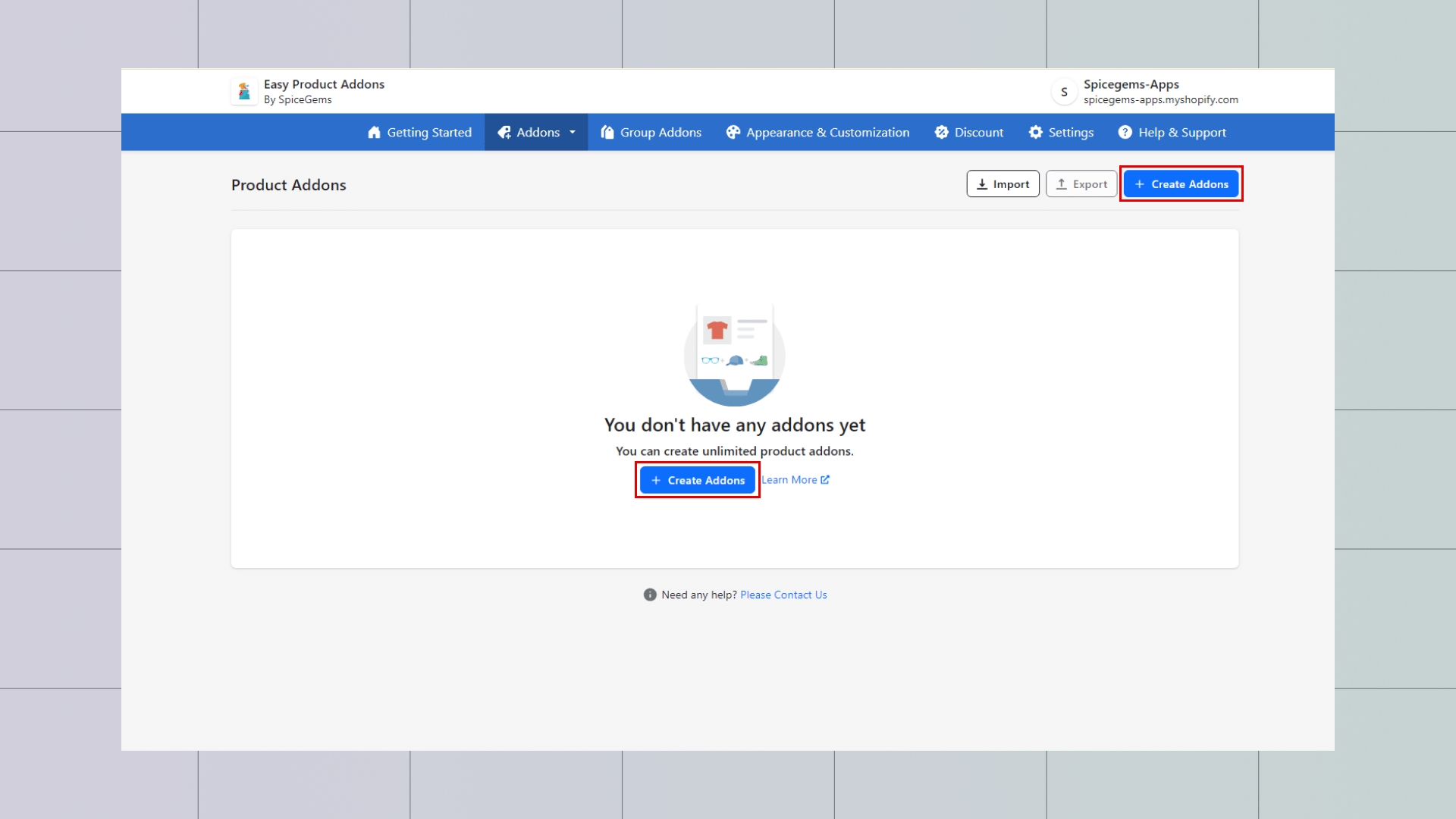Screen dimensions: 1456x819
Task: Click the Group Addons bag icon
Action: coord(607,133)
